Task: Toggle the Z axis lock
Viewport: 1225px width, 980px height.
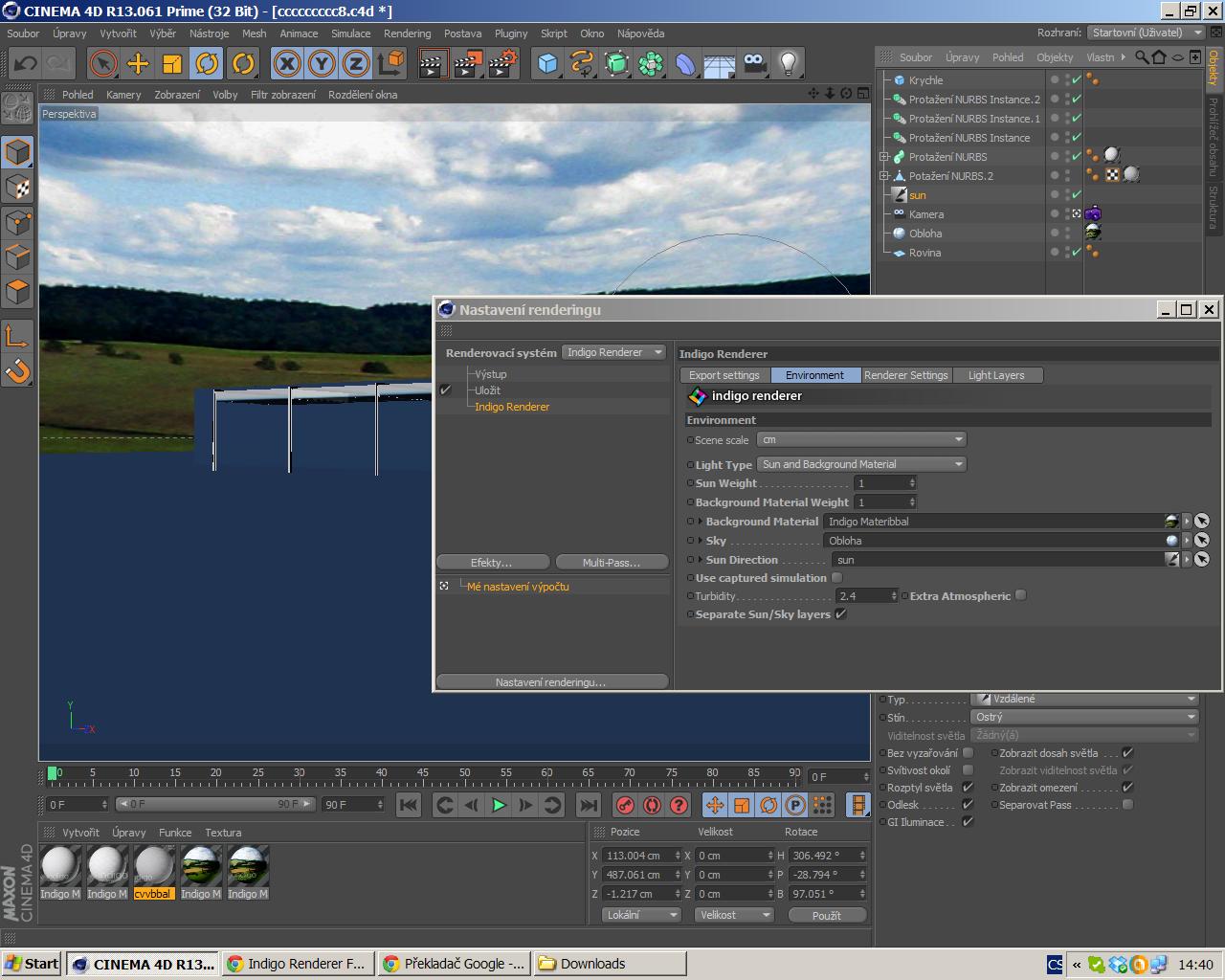Action: (x=356, y=64)
